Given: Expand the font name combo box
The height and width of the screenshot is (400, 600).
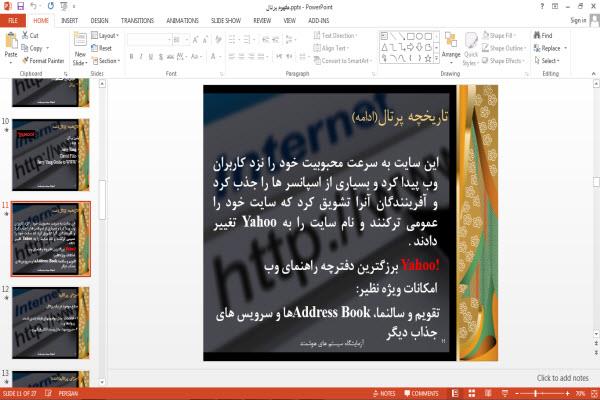Looking at the screenshot, I should click(169, 39).
